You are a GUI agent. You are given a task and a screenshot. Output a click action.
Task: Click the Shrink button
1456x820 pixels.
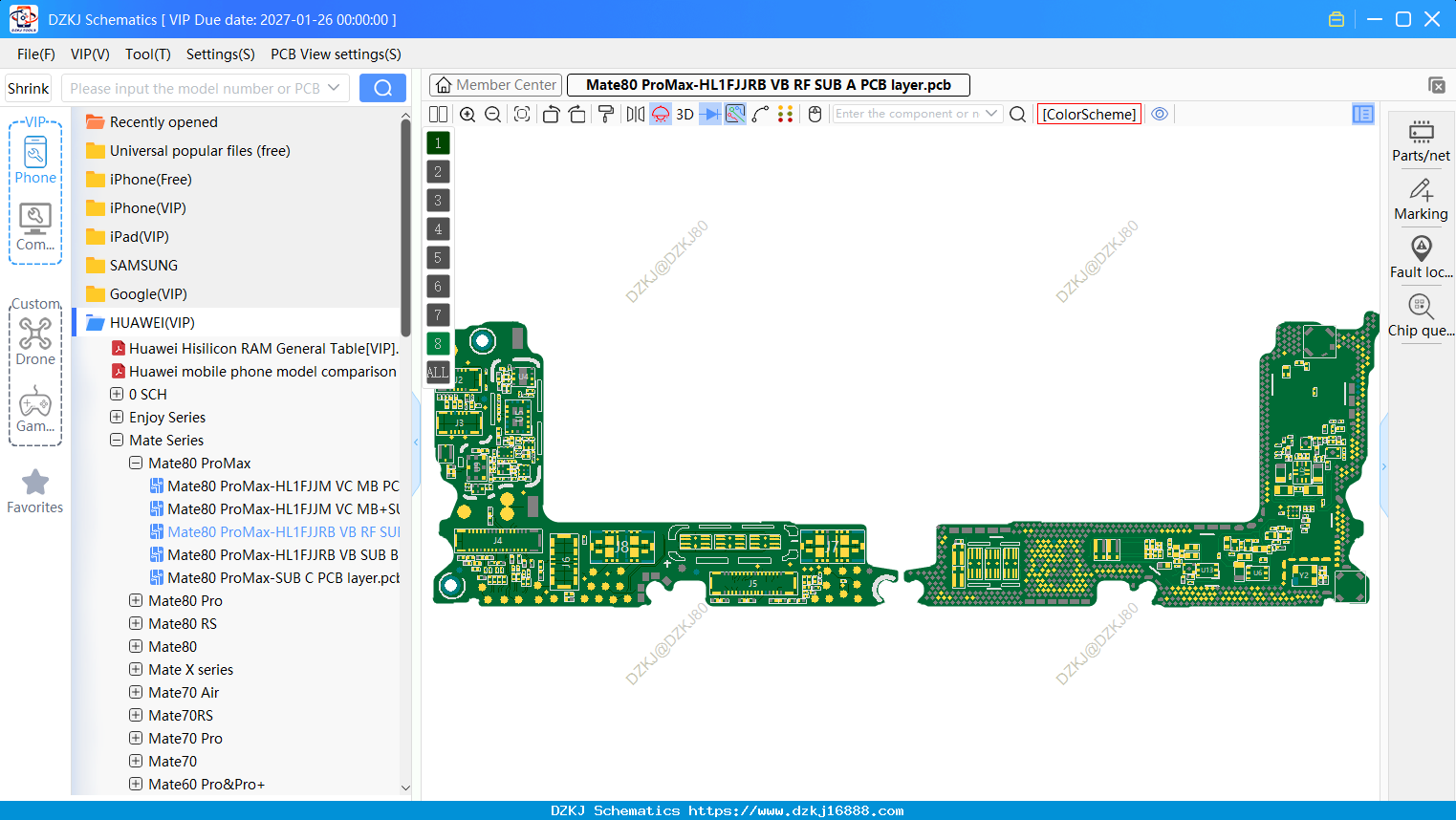coord(28,88)
